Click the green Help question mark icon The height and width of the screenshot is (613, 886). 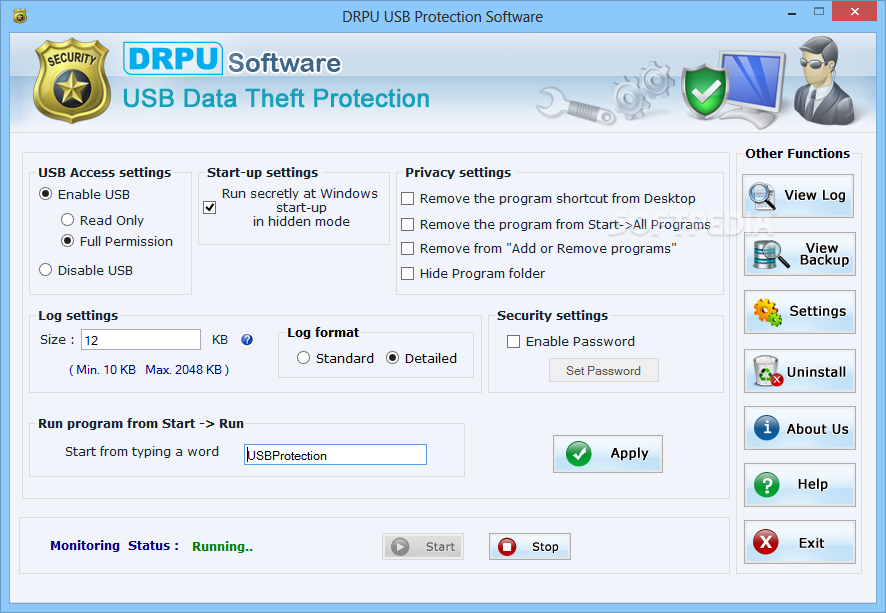pos(767,485)
